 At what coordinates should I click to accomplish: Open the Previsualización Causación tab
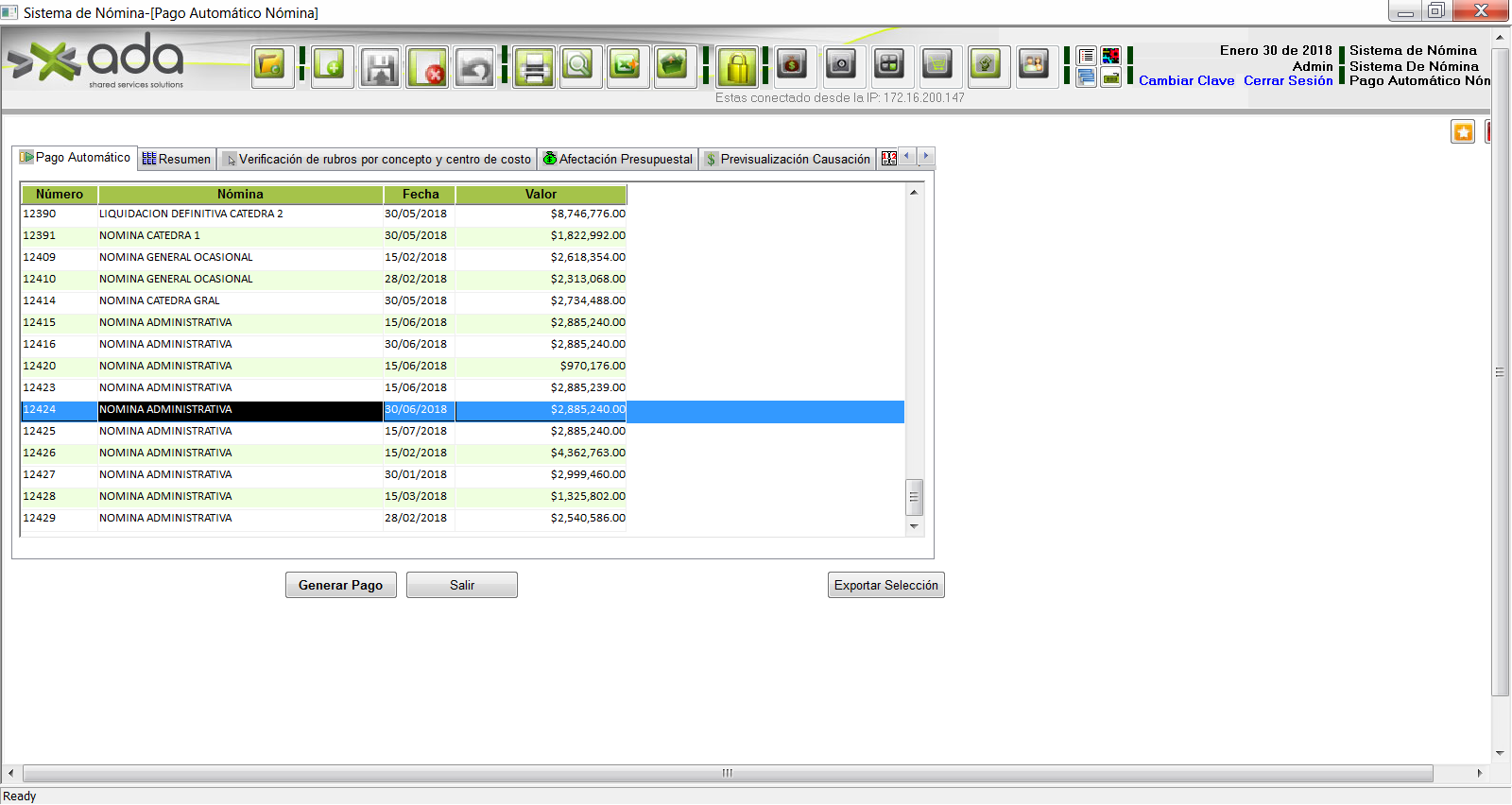pyautogui.click(x=788, y=159)
